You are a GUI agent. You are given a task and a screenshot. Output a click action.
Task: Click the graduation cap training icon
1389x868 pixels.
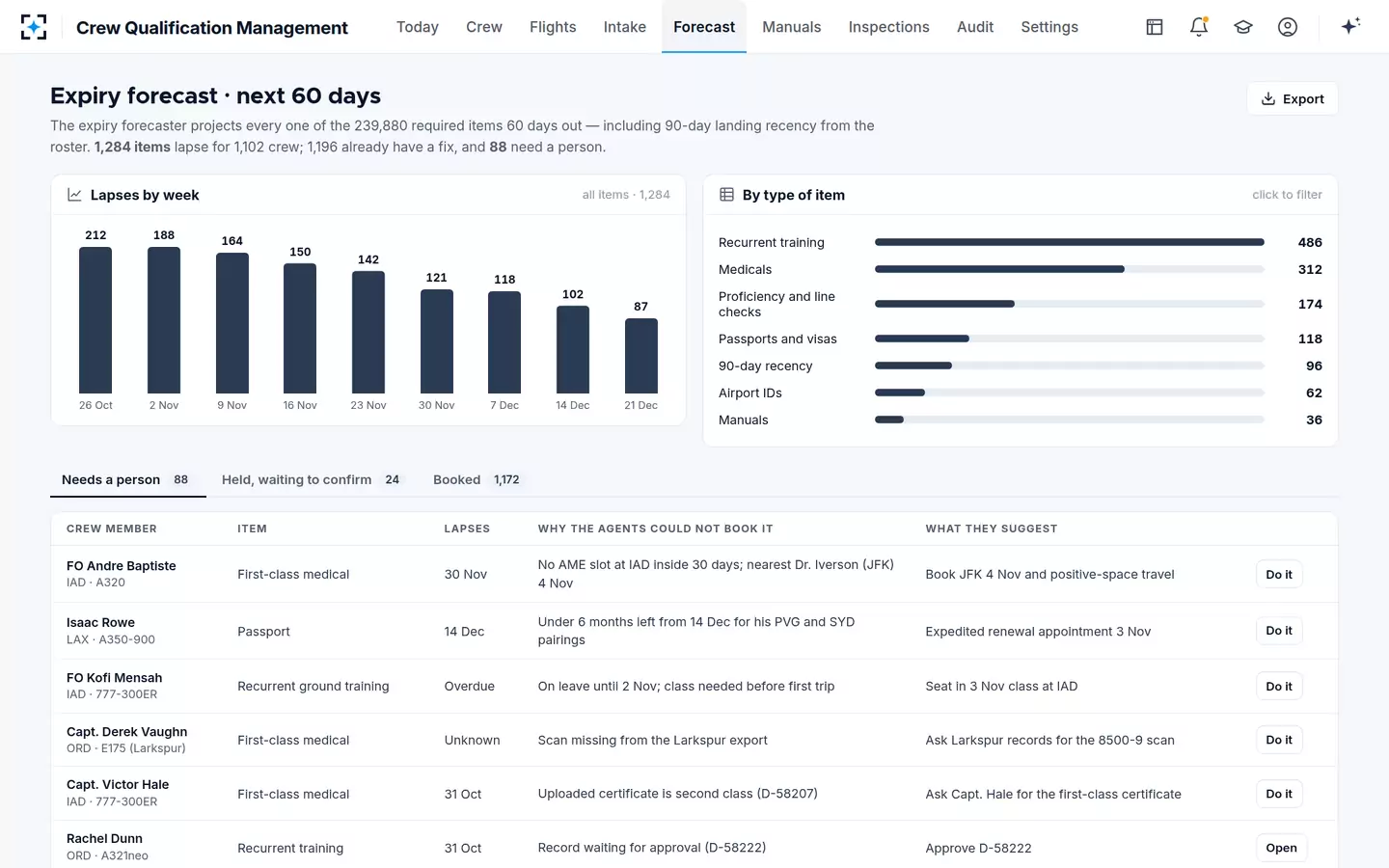tap(1243, 27)
